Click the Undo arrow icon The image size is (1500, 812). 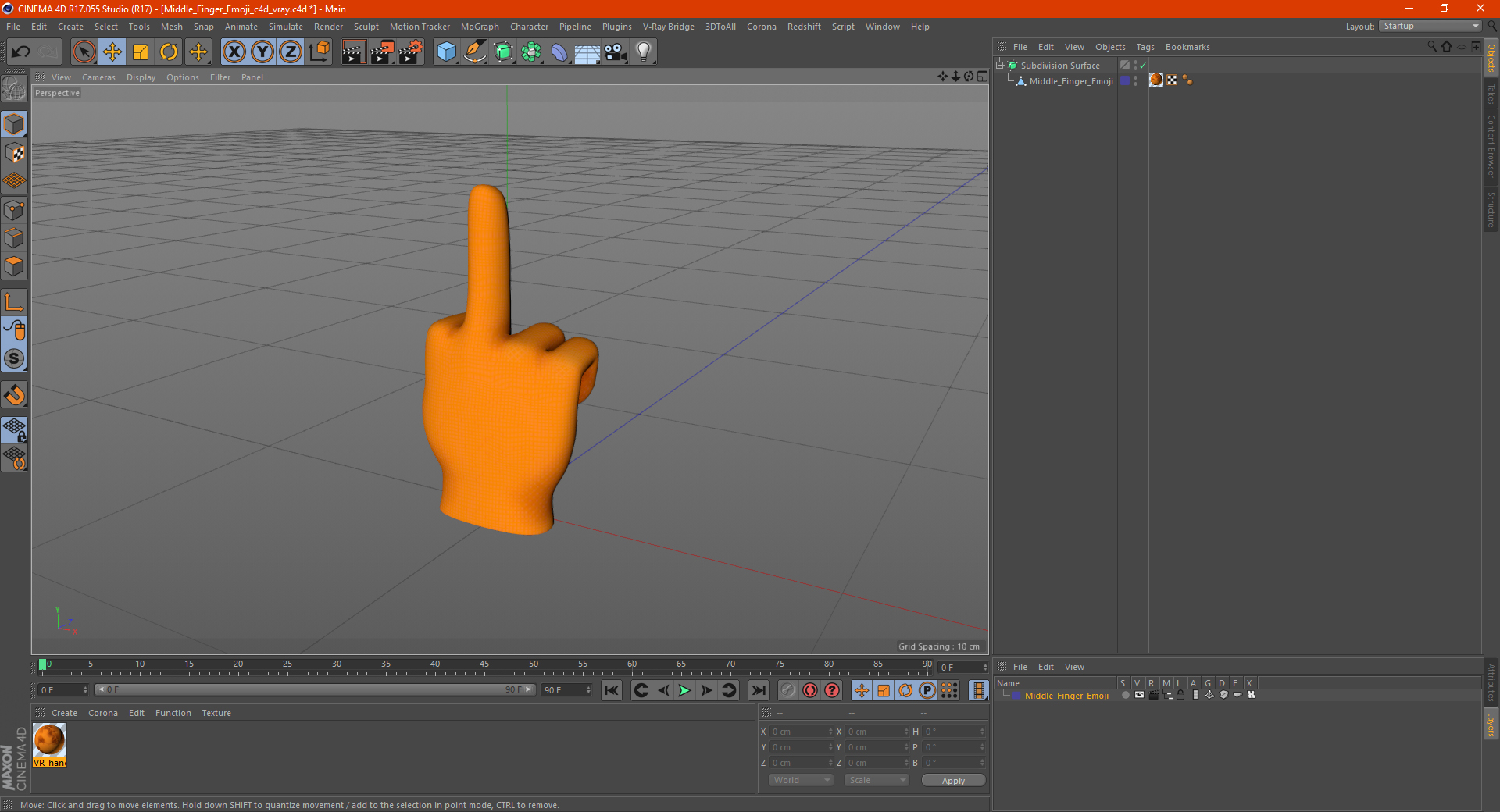click(21, 52)
